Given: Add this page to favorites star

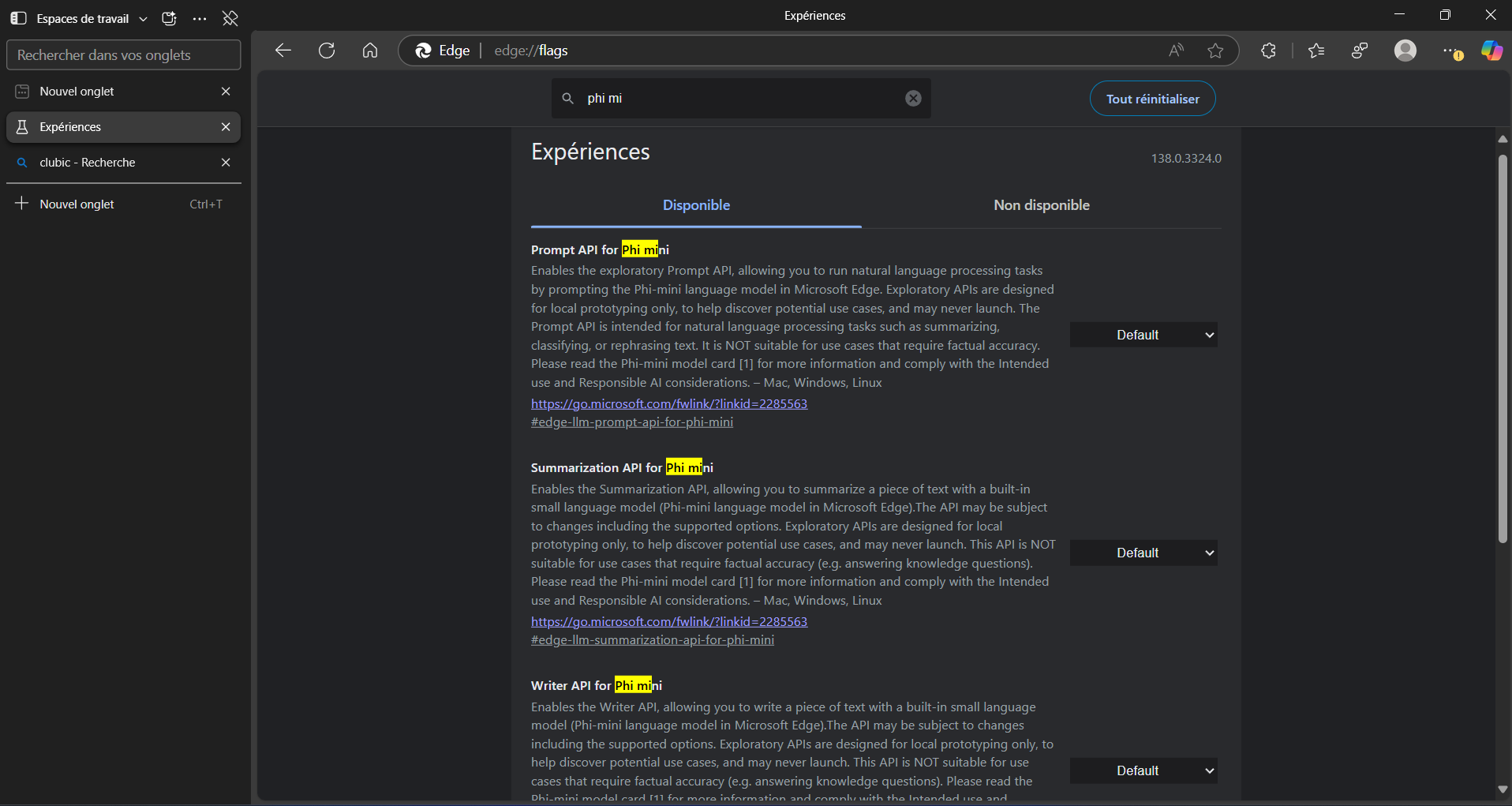Looking at the screenshot, I should [1215, 51].
